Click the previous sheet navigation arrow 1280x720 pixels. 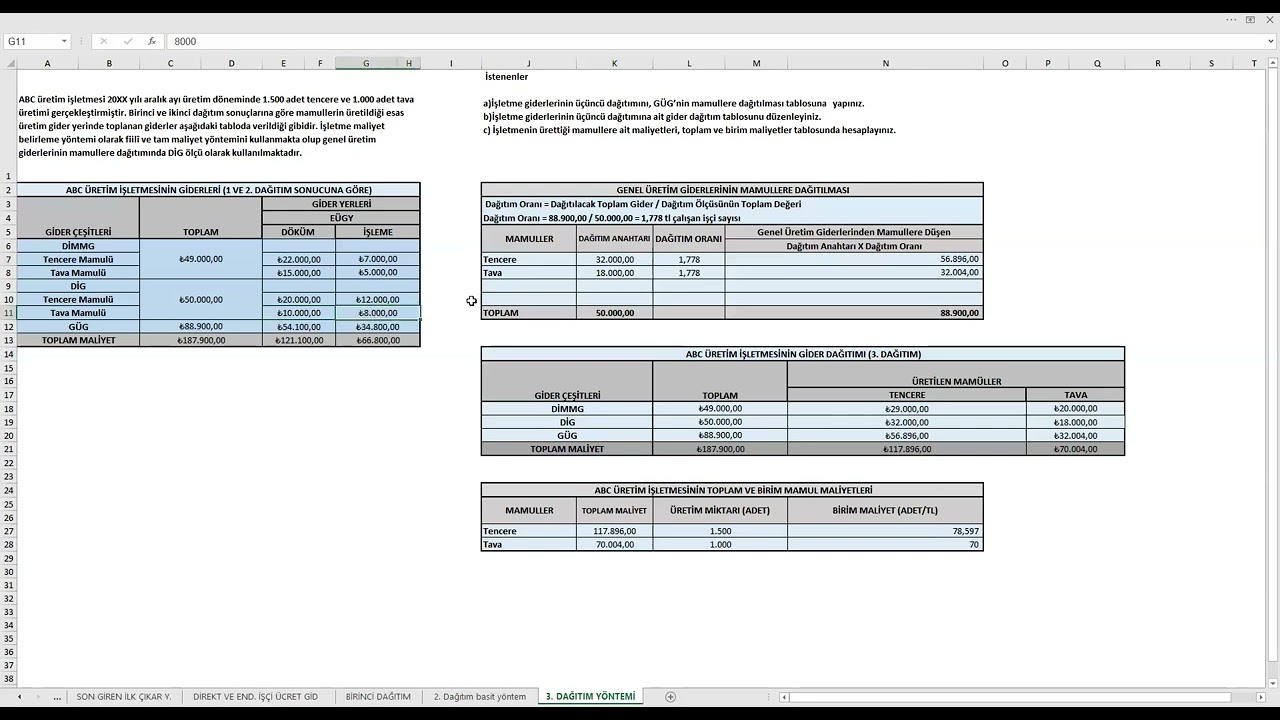tap(18, 696)
